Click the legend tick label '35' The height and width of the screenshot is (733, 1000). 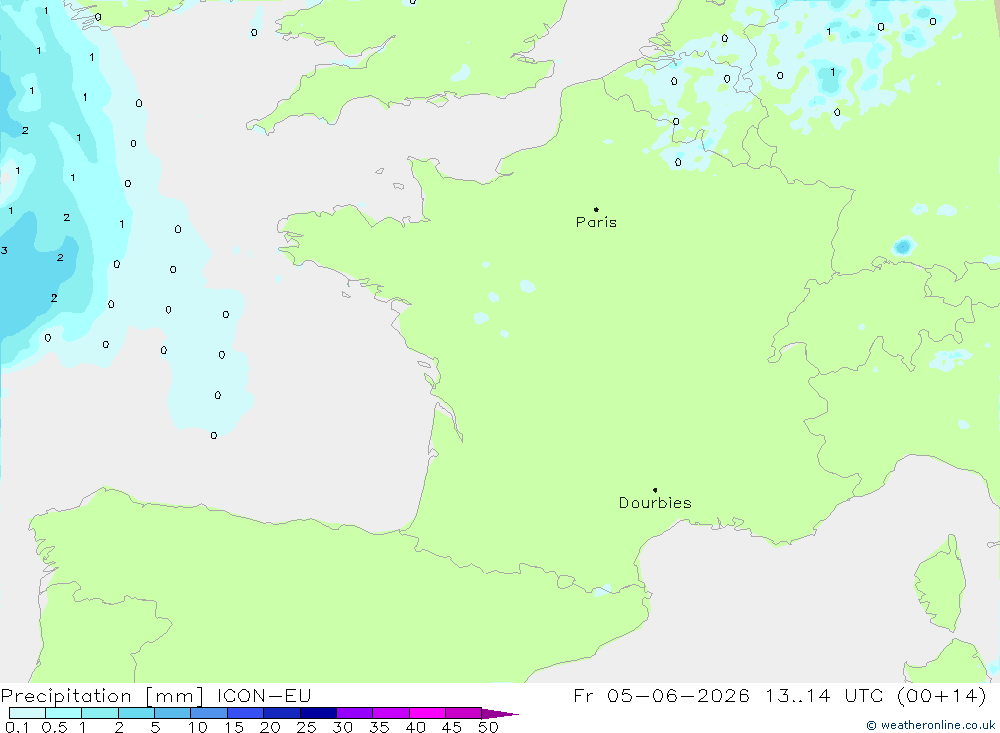(x=379, y=727)
